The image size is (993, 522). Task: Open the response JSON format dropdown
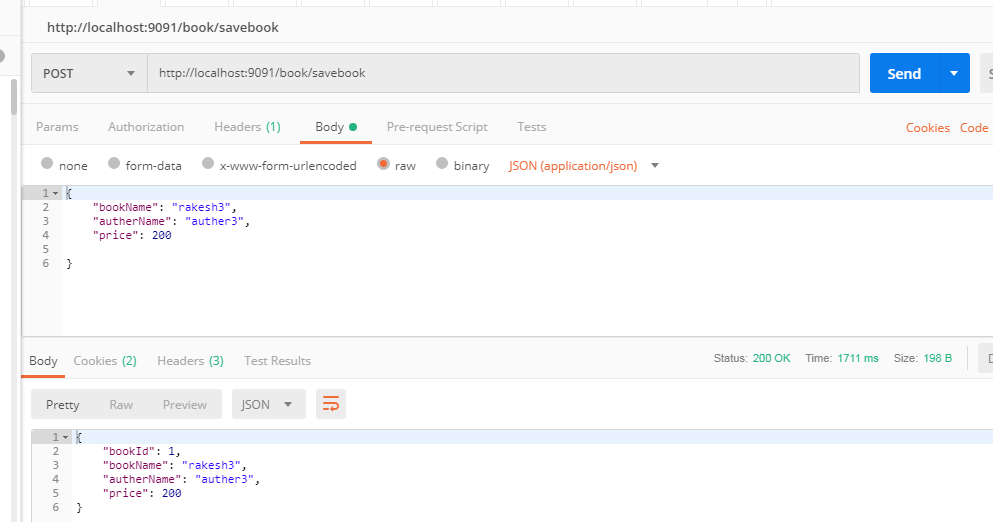(268, 404)
